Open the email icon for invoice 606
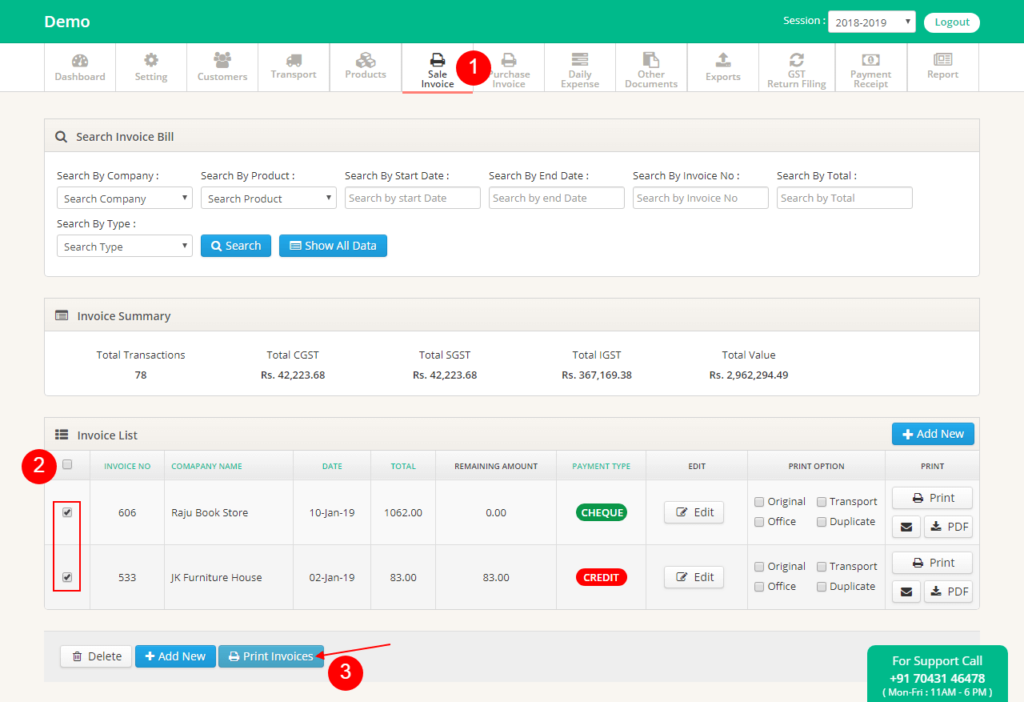Image resolution: width=1024 pixels, height=702 pixels. tap(905, 526)
